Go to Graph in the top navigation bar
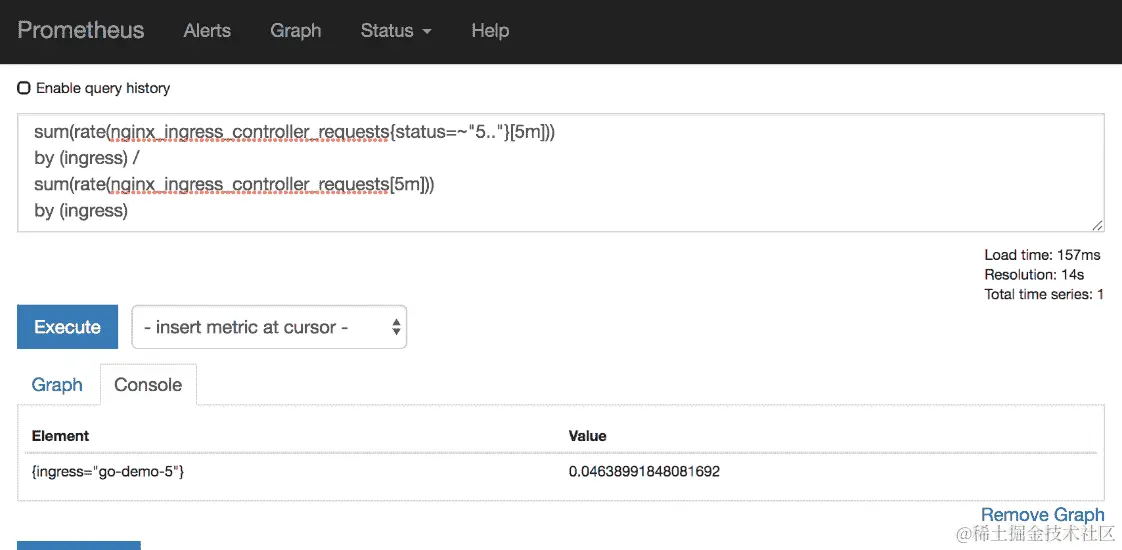This screenshot has width=1122, height=550. point(295,30)
